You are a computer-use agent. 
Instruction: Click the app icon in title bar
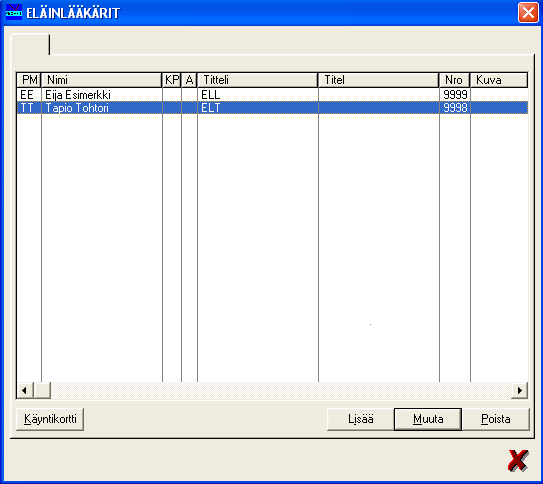[x=14, y=12]
